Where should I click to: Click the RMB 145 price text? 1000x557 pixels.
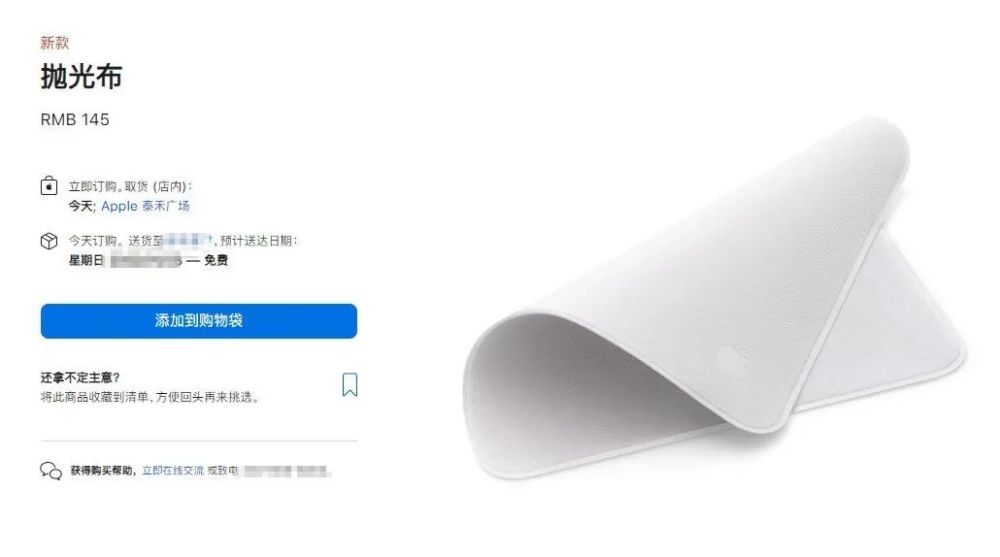click(x=75, y=120)
